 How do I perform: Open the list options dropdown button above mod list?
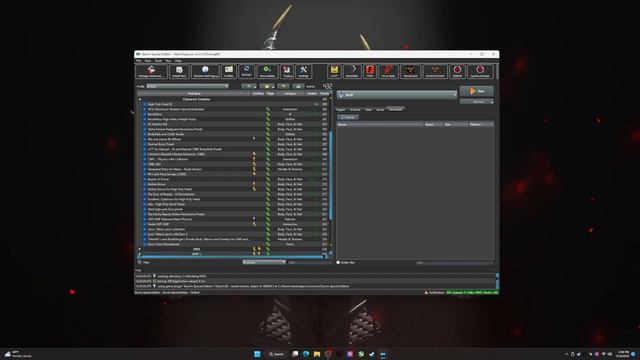(249, 86)
